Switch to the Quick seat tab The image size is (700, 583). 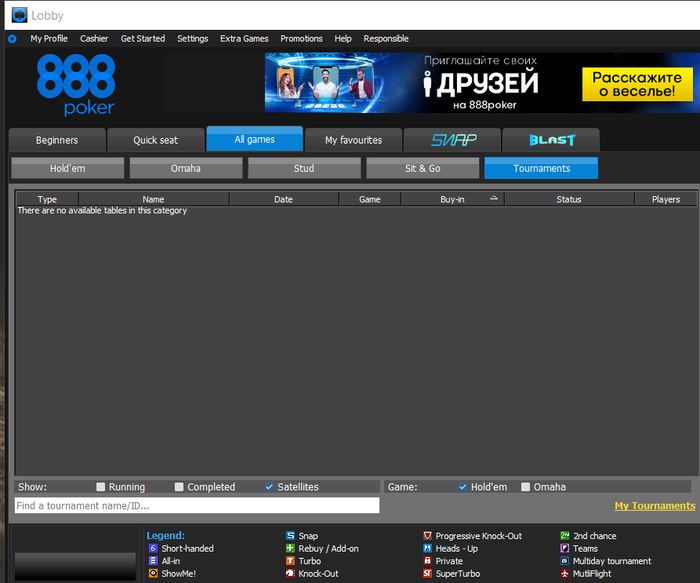click(x=156, y=140)
